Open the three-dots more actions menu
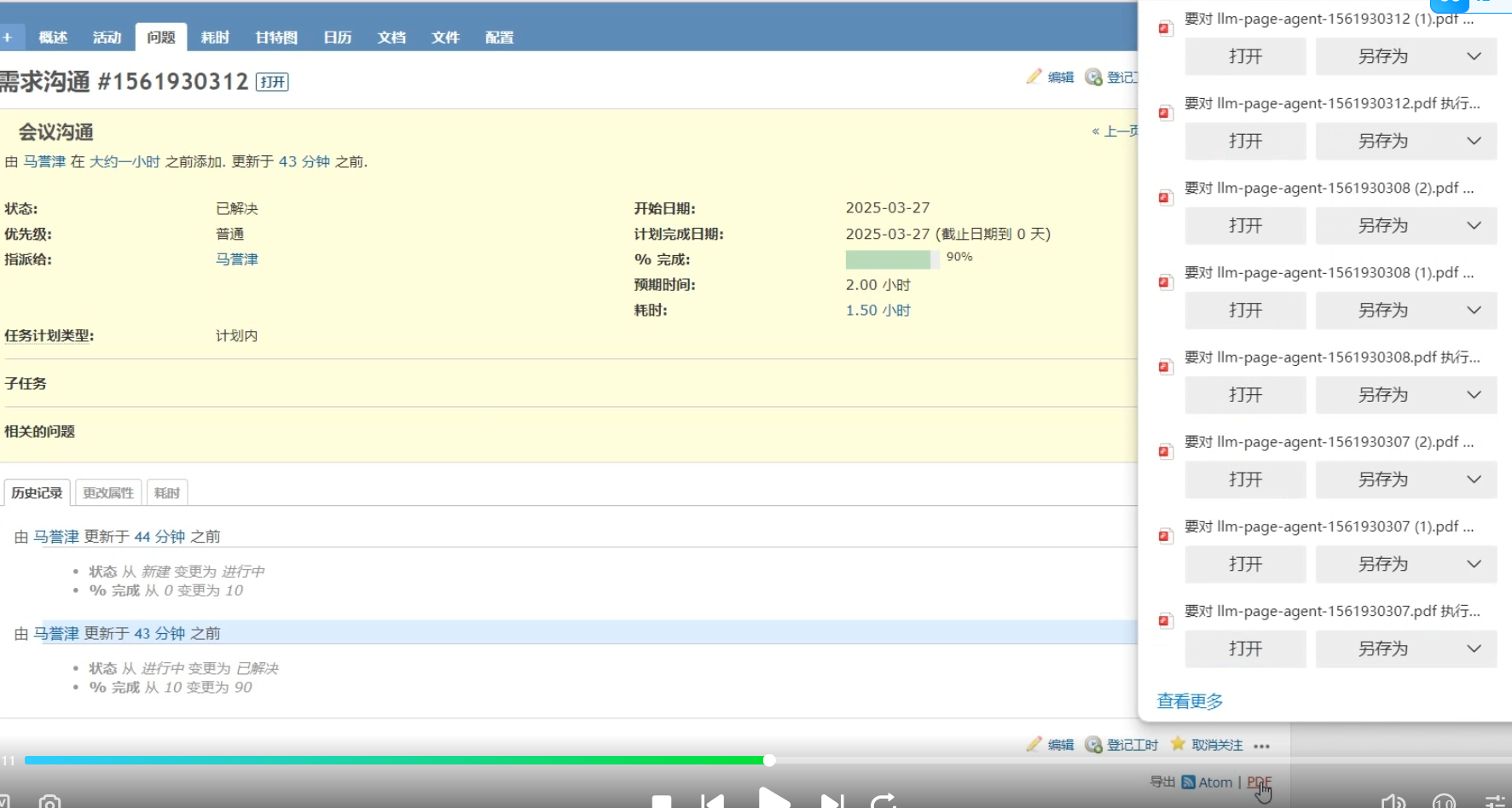 [x=1262, y=746]
